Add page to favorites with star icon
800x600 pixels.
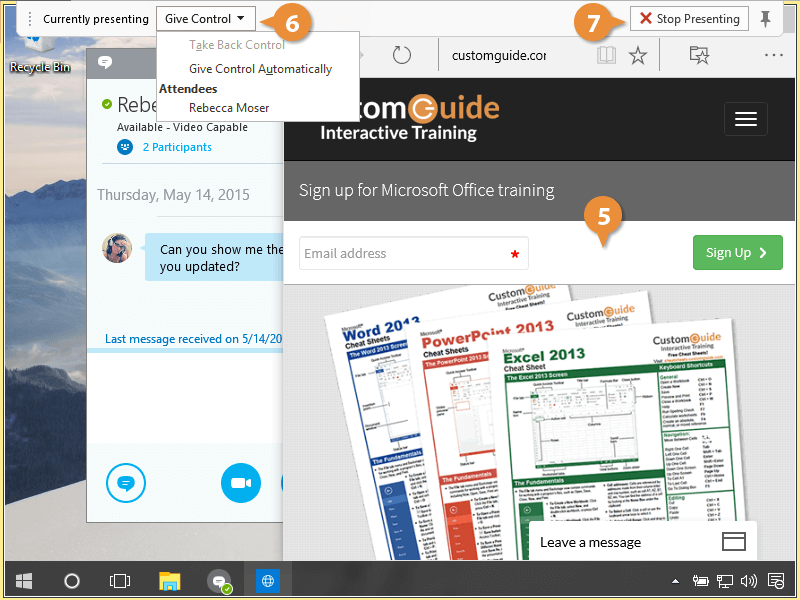pyautogui.click(x=638, y=56)
